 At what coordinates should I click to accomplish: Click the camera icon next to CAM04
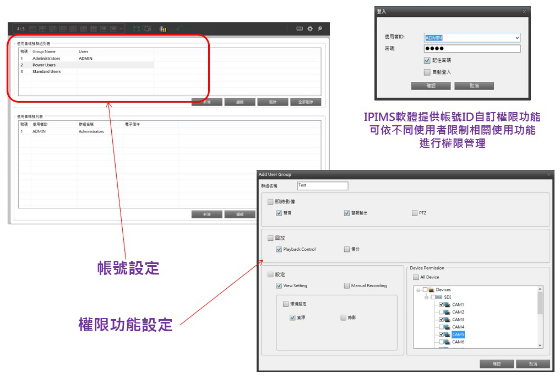coord(447,327)
